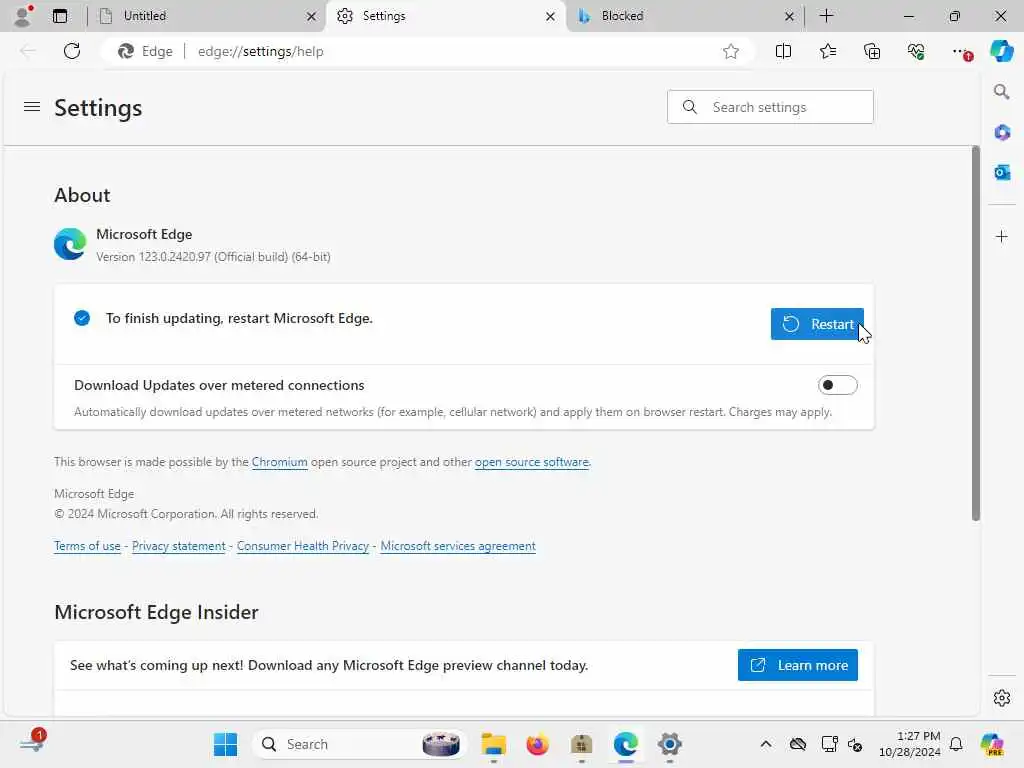This screenshot has height=768, width=1024.
Task: Open the Terms of use link
Action: click(87, 546)
